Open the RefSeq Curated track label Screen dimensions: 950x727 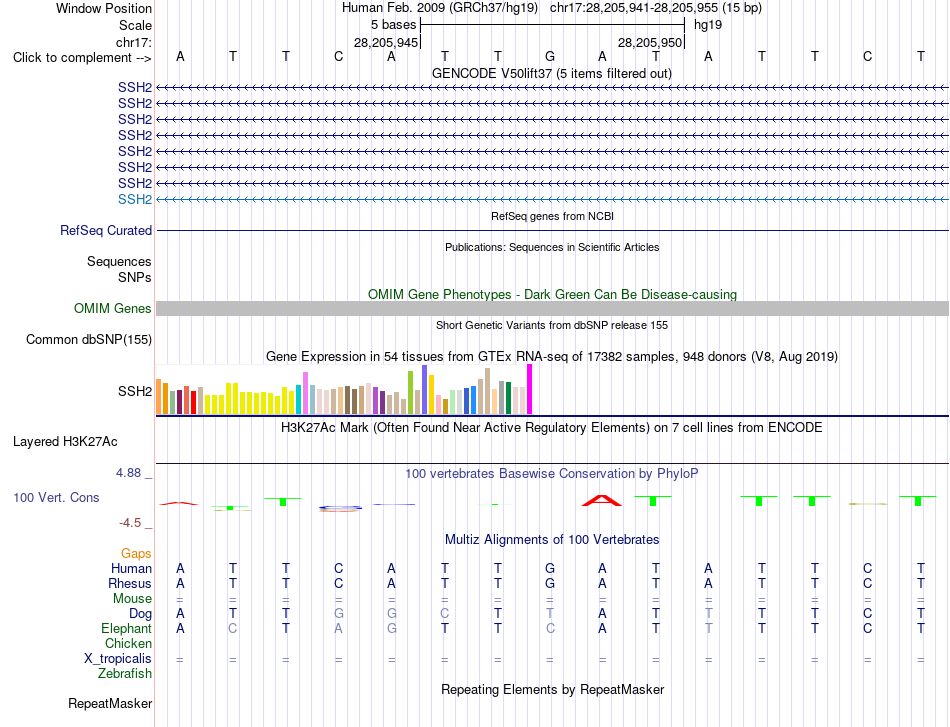tap(106, 230)
